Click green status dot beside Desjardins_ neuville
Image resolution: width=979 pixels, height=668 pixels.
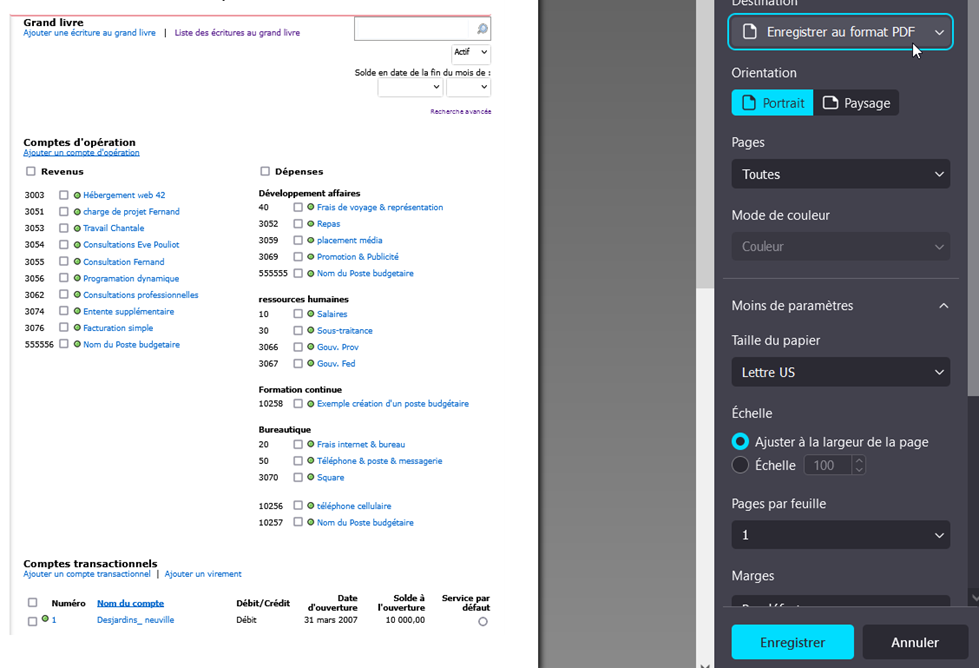(x=45, y=619)
